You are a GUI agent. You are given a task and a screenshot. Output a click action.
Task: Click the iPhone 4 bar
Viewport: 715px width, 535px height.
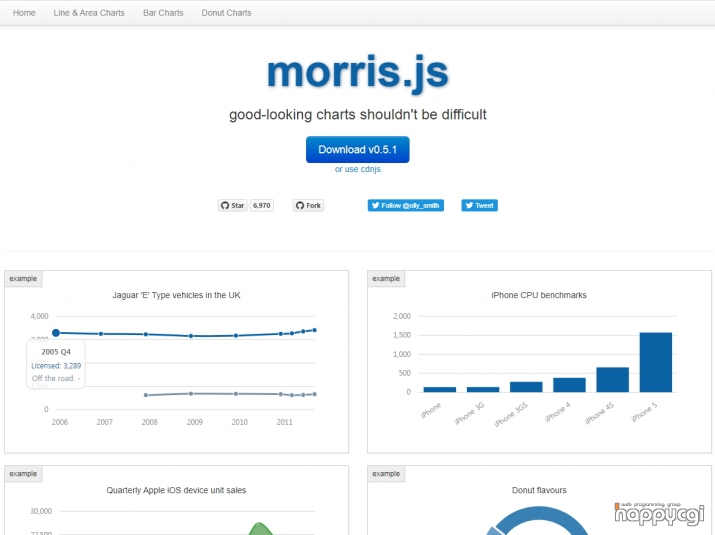point(569,385)
